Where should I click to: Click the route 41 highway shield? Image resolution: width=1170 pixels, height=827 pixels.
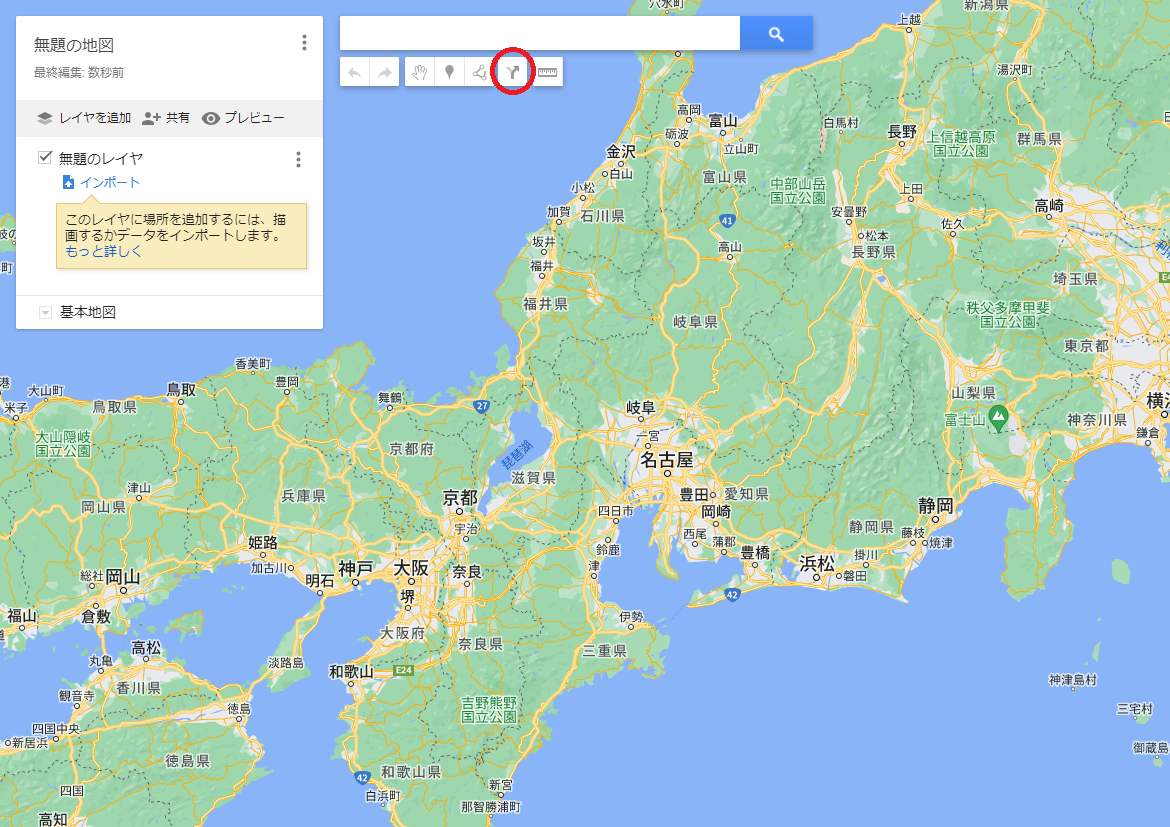728,221
